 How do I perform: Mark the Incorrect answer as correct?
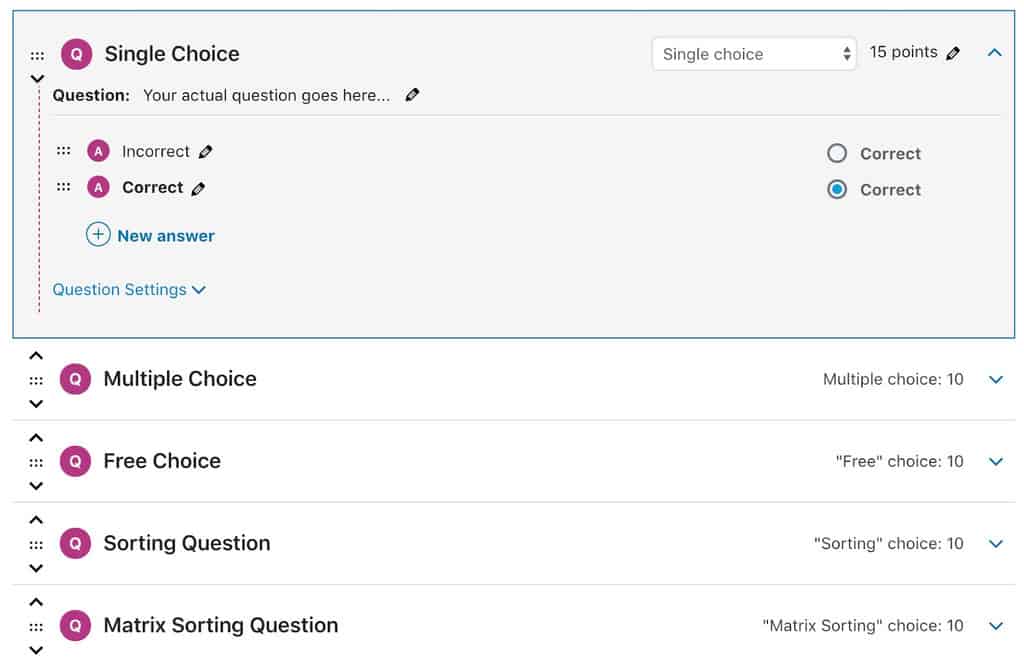(837, 153)
